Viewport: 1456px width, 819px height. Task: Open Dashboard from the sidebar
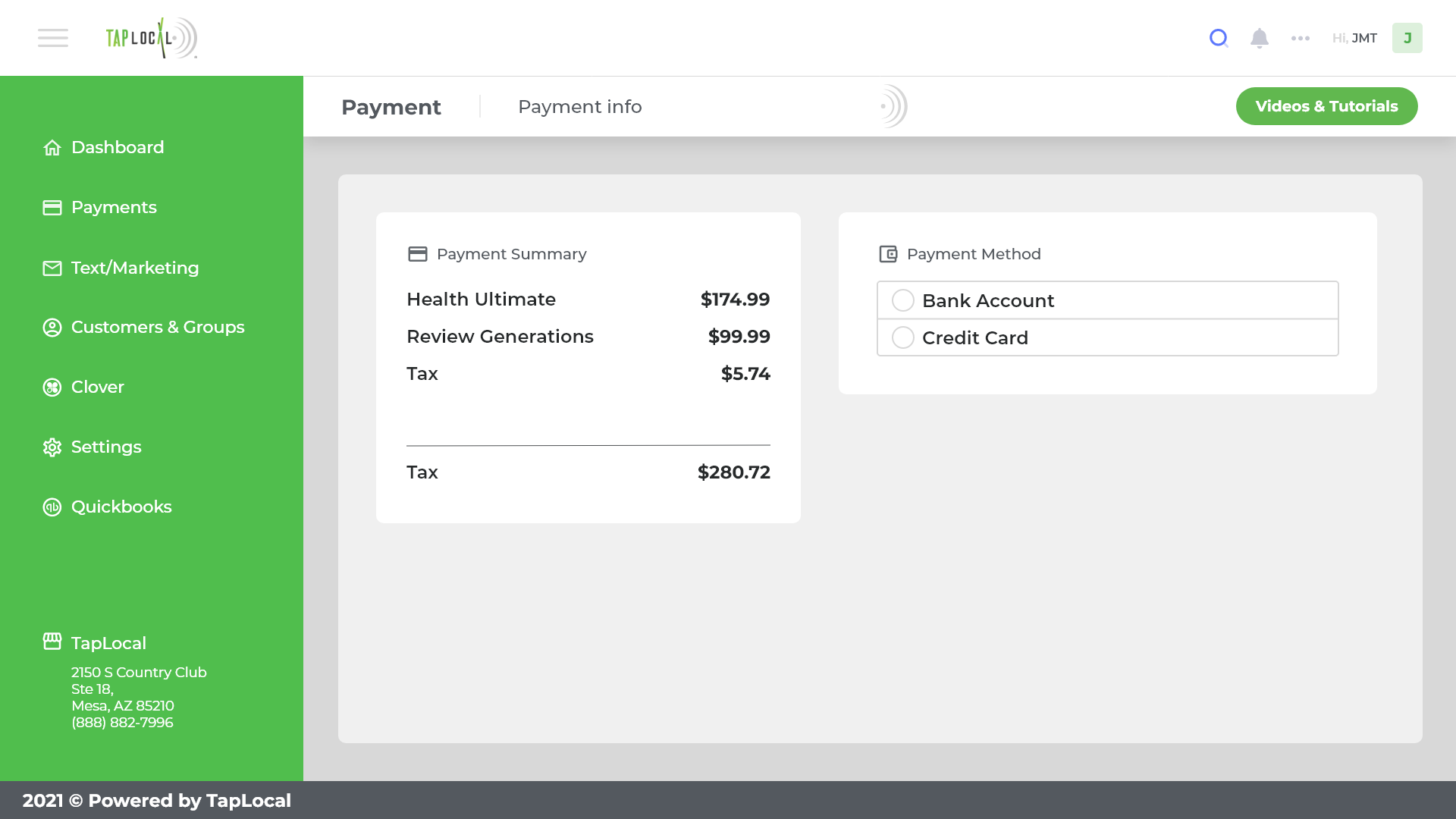point(118,147)
